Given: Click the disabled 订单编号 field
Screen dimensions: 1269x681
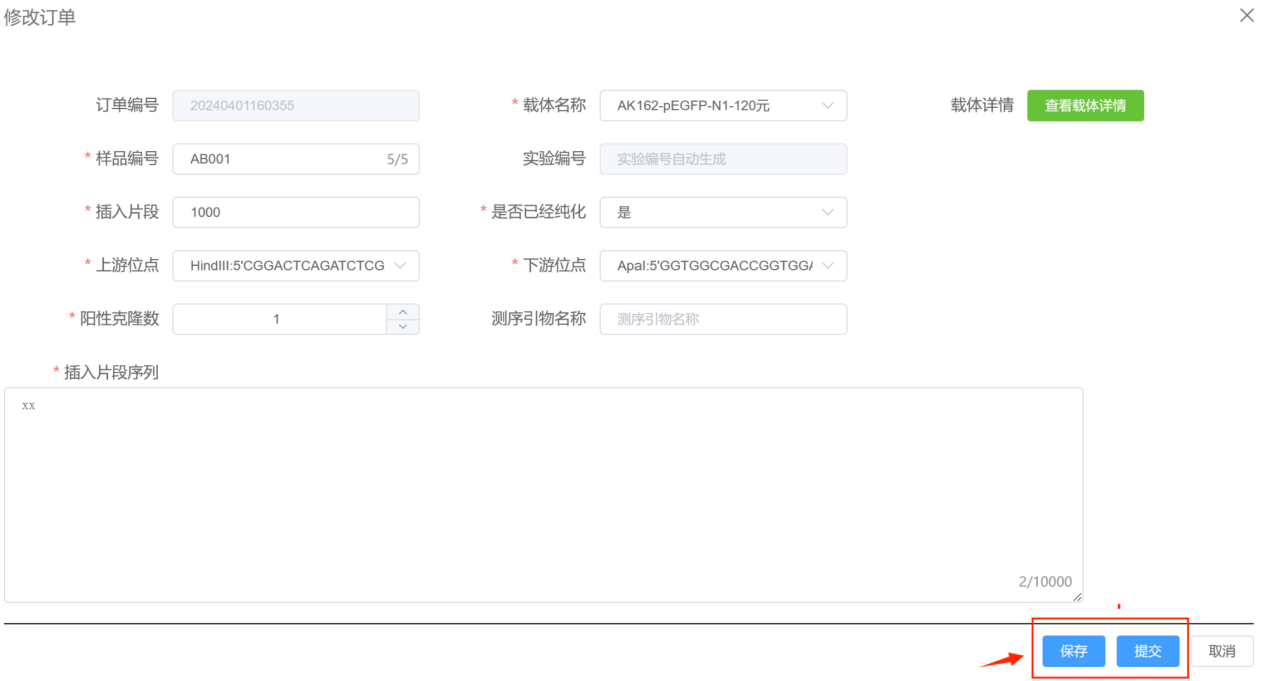Looking at the screenshot, I should 295,105.
